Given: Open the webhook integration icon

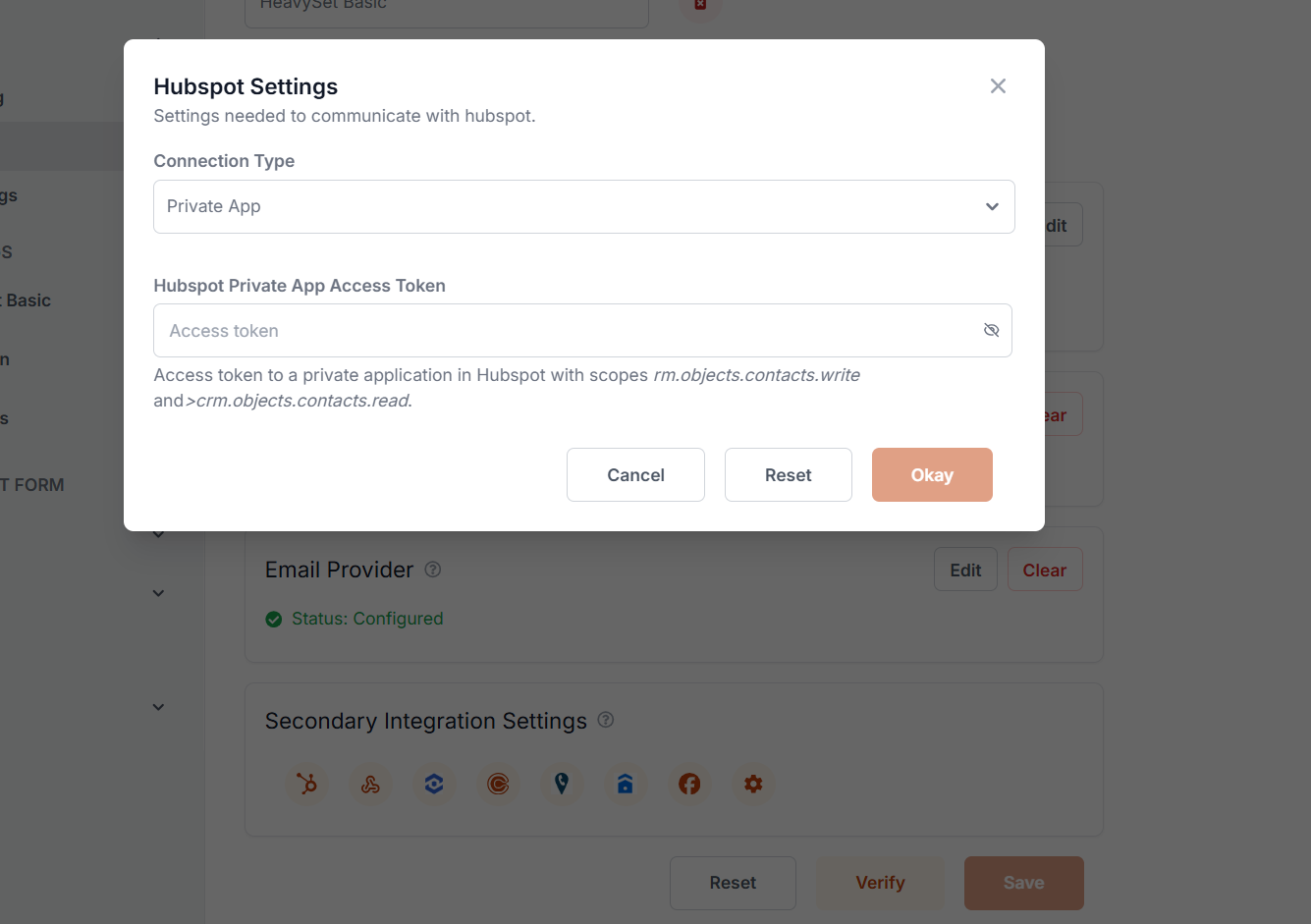Looking at the screenshot, I should 370,784.
